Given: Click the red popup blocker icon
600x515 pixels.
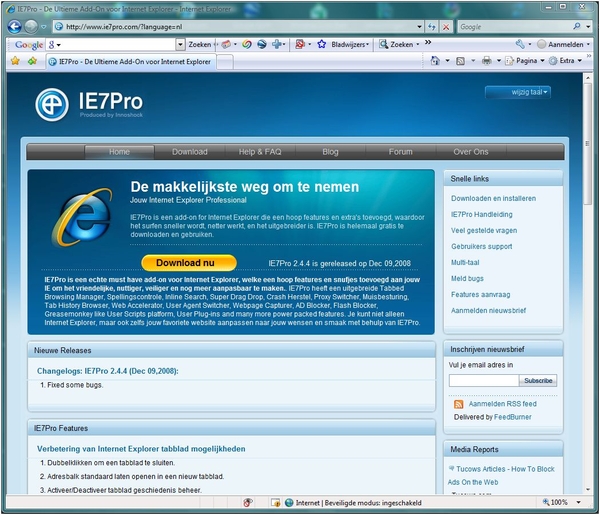Looking at the screenshot, I should (x=300, y=45).
